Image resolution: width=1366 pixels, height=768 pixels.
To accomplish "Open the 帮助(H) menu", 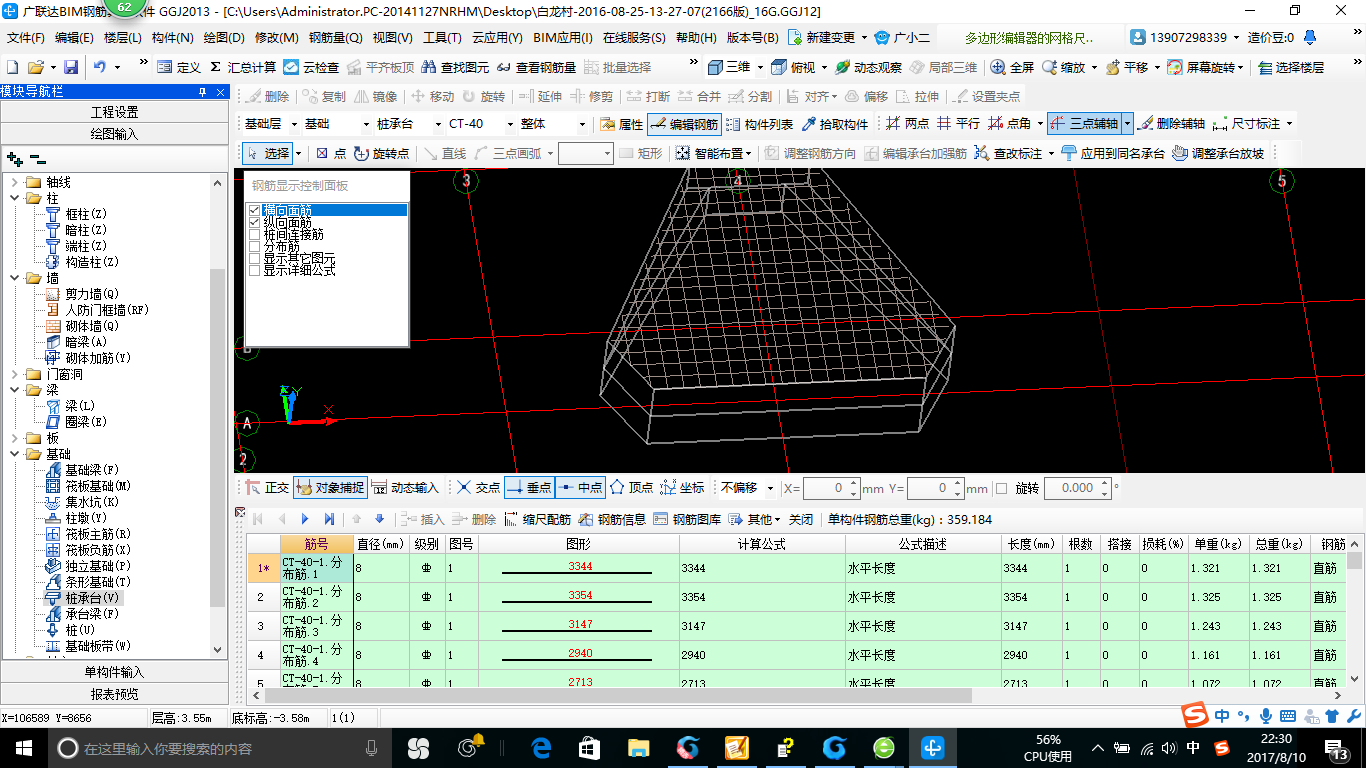I will coord(696,38).
